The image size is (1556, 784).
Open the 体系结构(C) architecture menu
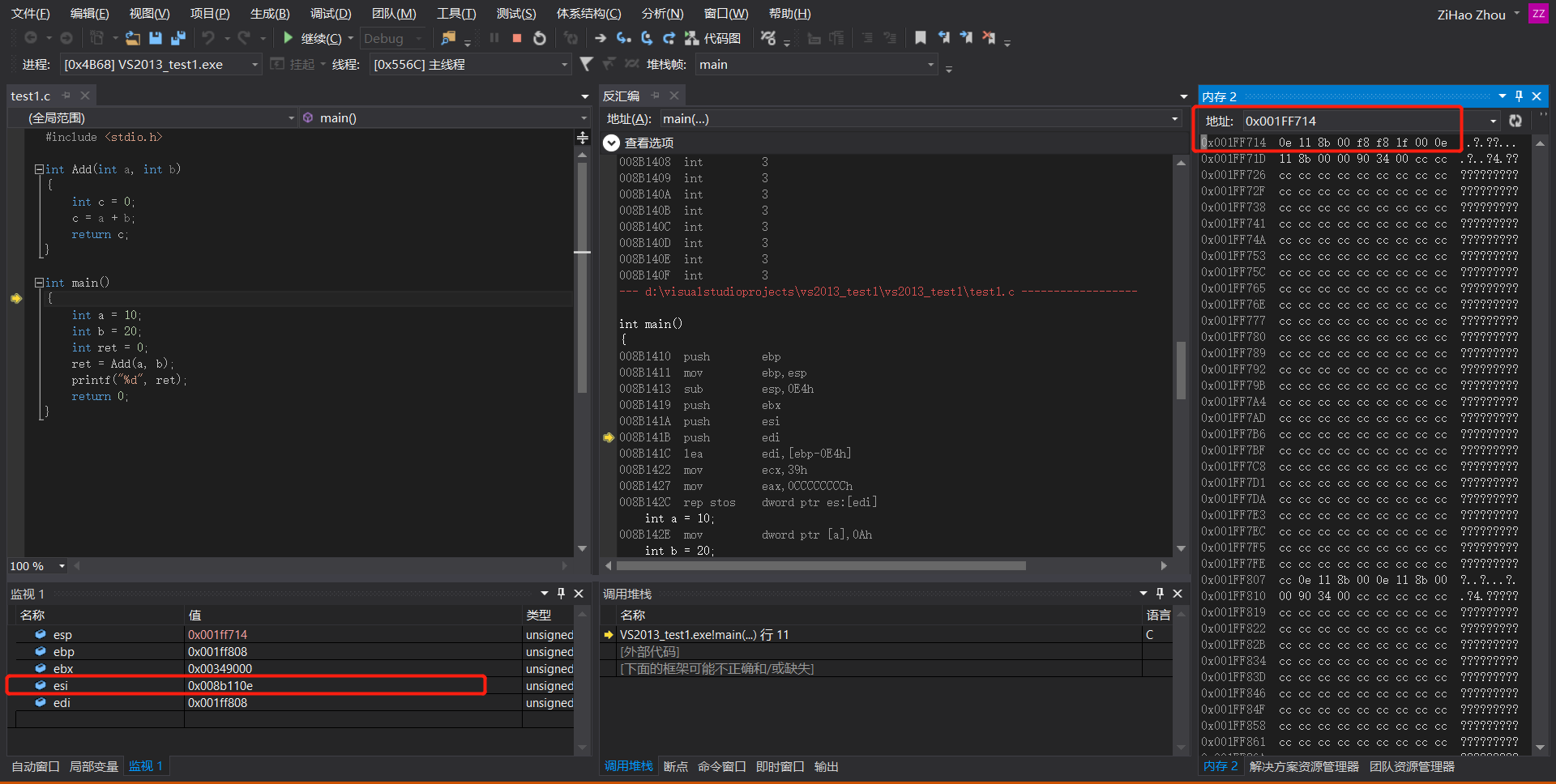[588, 13]
